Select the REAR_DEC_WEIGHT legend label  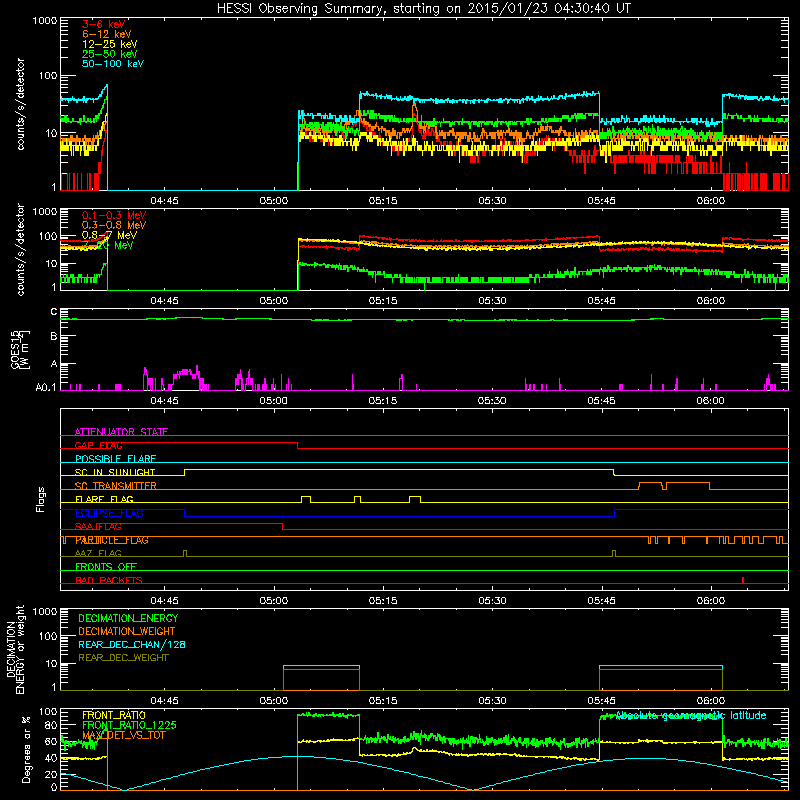tap(123, 658)
